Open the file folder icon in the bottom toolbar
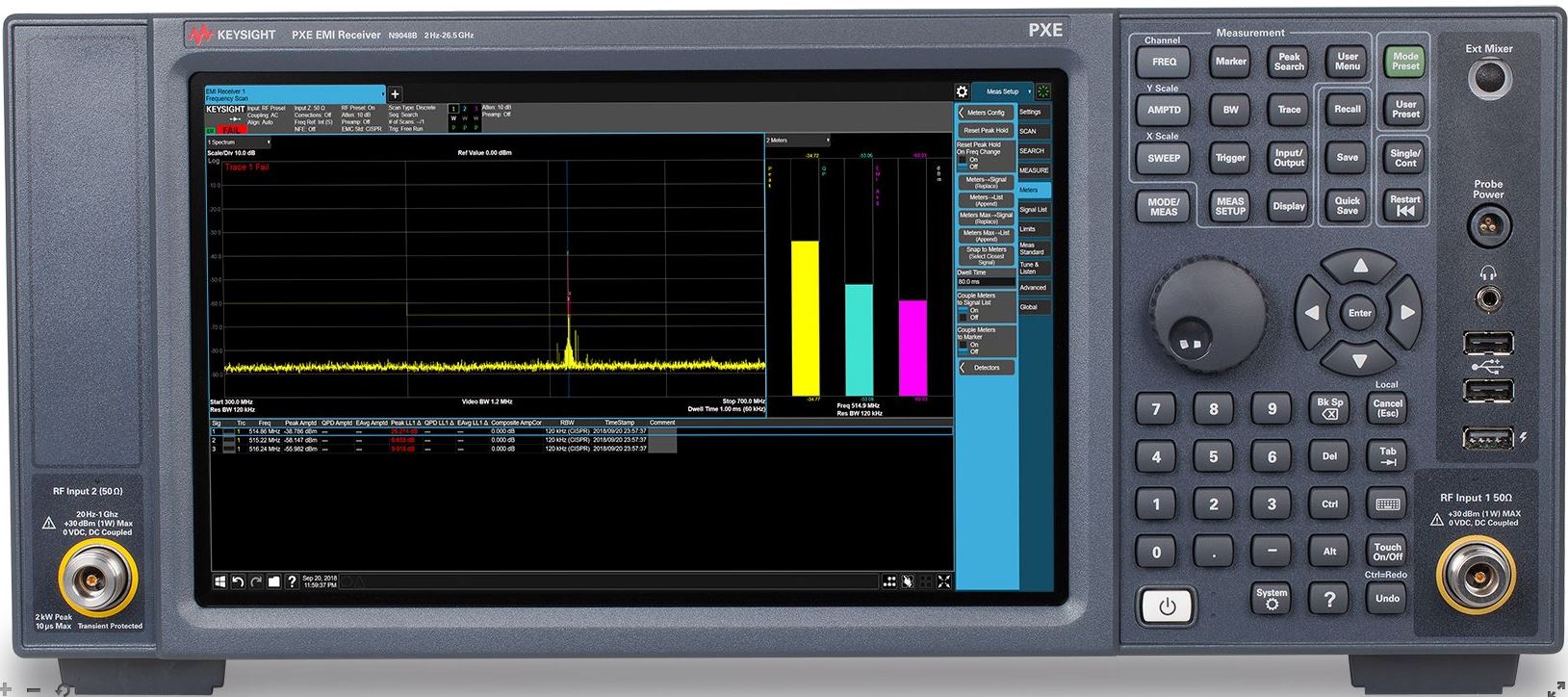Image resolution: width=1568 pixels, height=697 pixels. [x=274, y=581]
